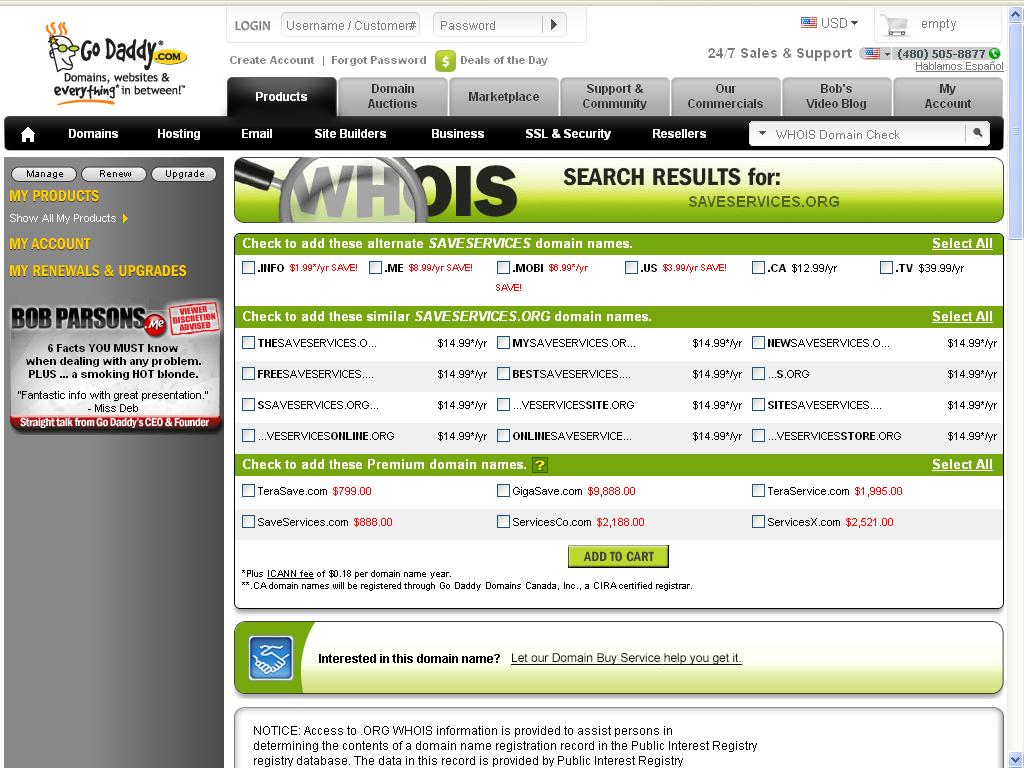Open the WHOIS Domain Check search type dropdown
The image size is (1024, 768).
click(x=761, y=134)
